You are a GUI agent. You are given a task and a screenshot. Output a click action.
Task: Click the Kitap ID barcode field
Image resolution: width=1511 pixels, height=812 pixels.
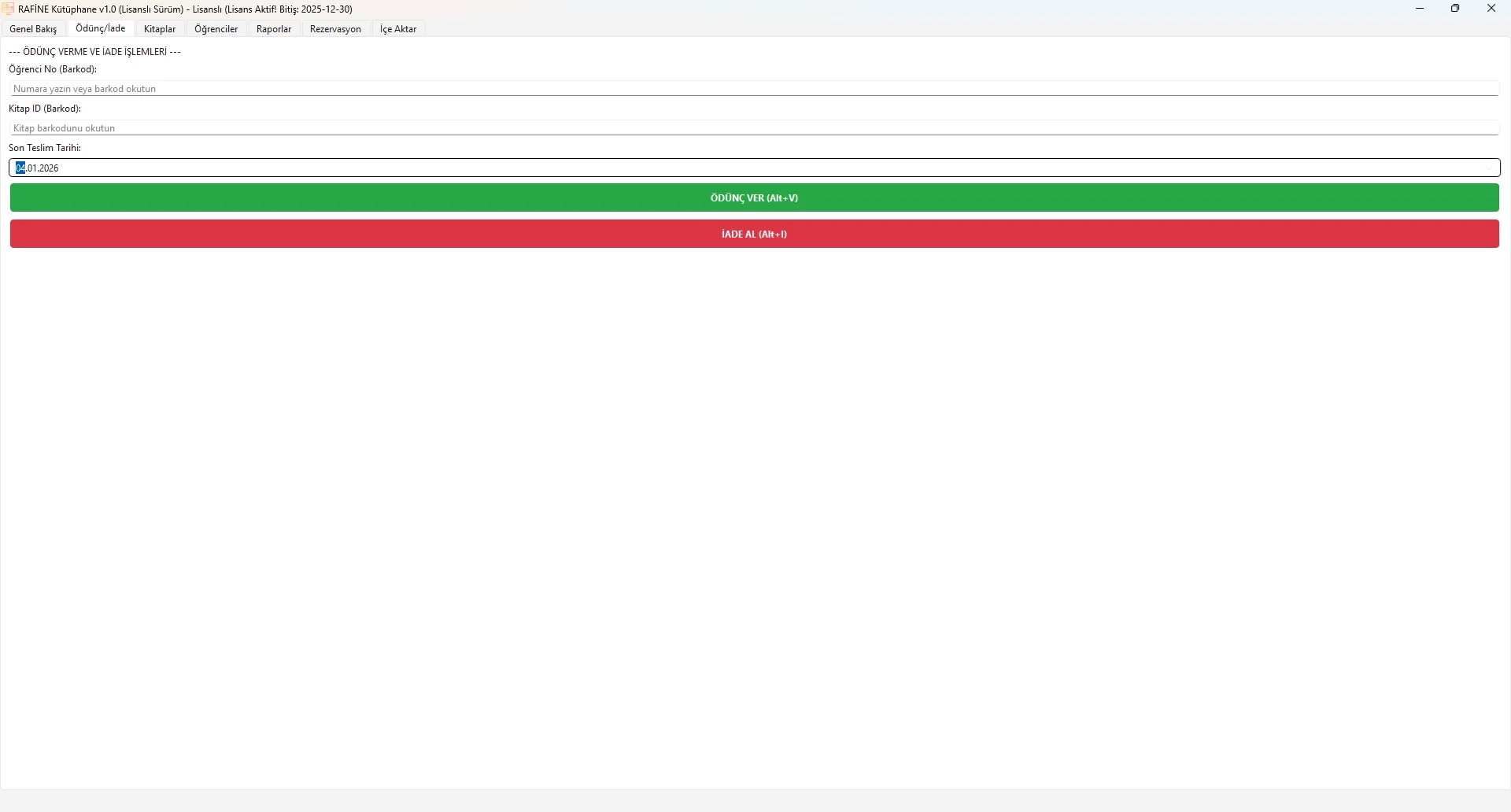(754, 128)
